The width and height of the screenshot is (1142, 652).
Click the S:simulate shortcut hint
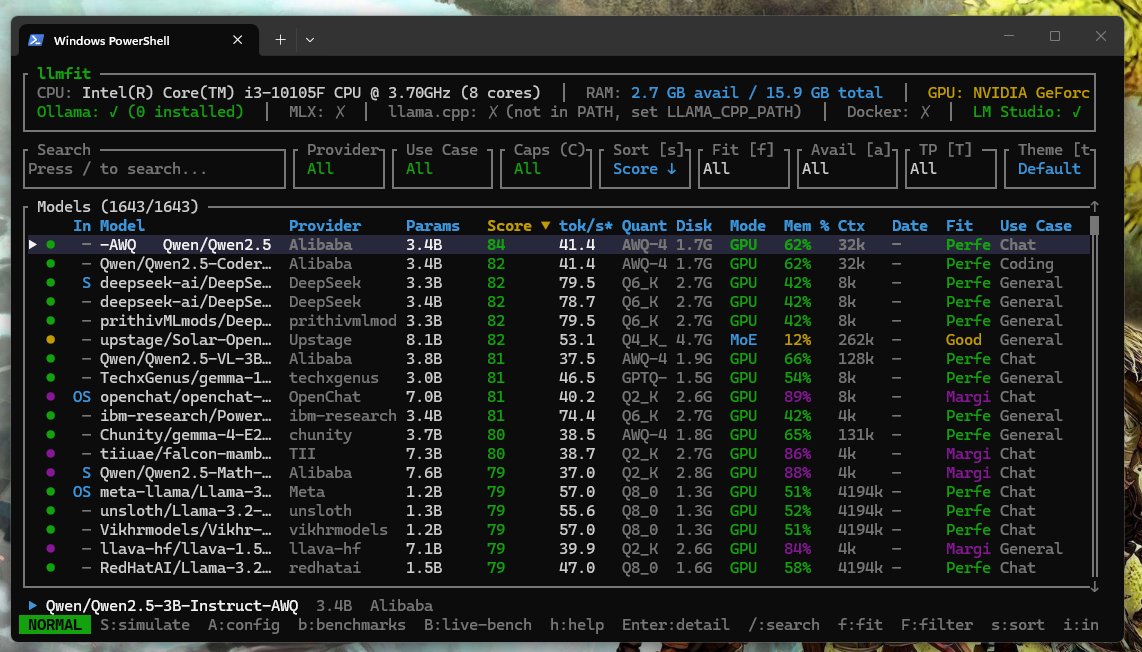tap(145, 624)
